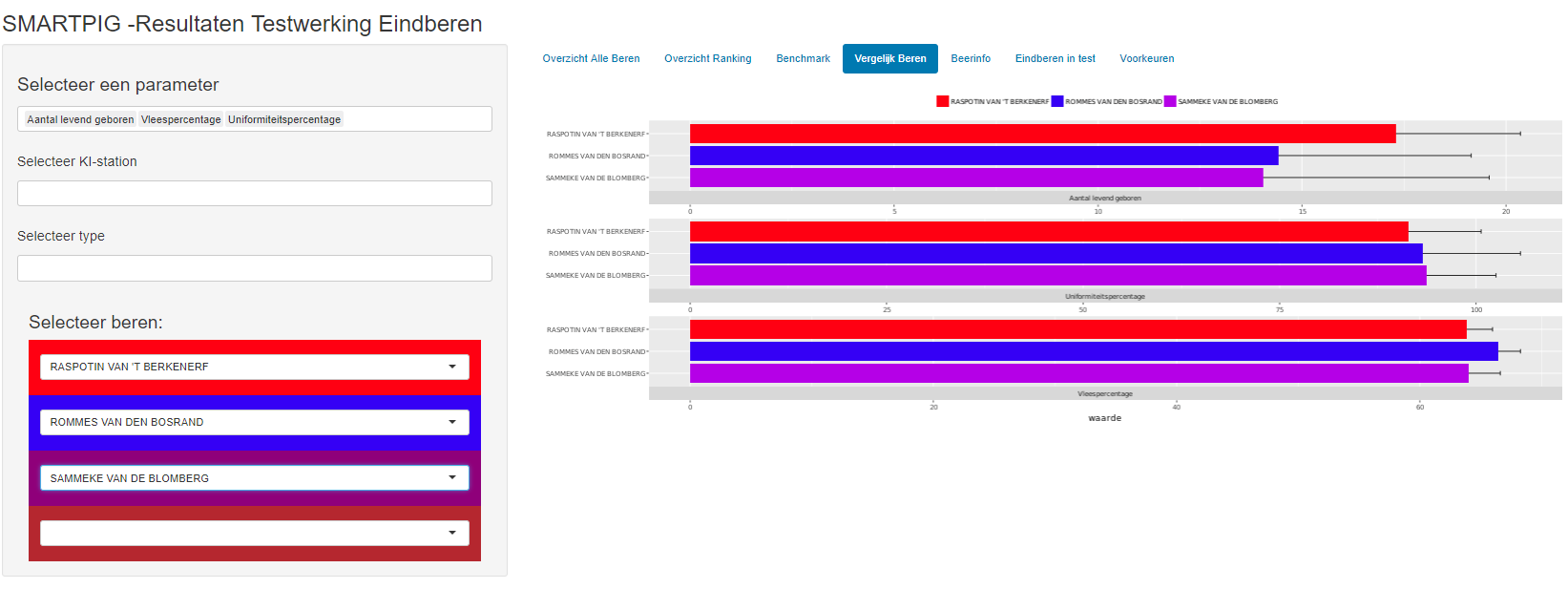
Task: Click the 'Selecteer beren:' heading
Action: tap(95, 323)
